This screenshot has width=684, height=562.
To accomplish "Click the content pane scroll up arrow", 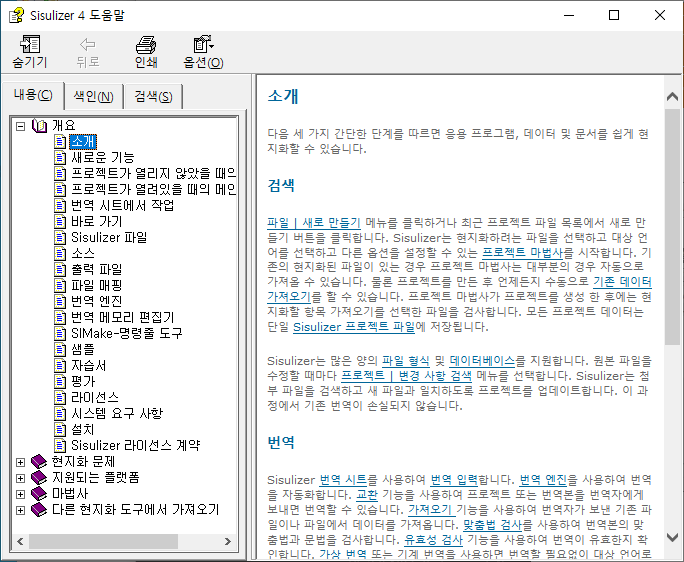I will coord(672,96).
